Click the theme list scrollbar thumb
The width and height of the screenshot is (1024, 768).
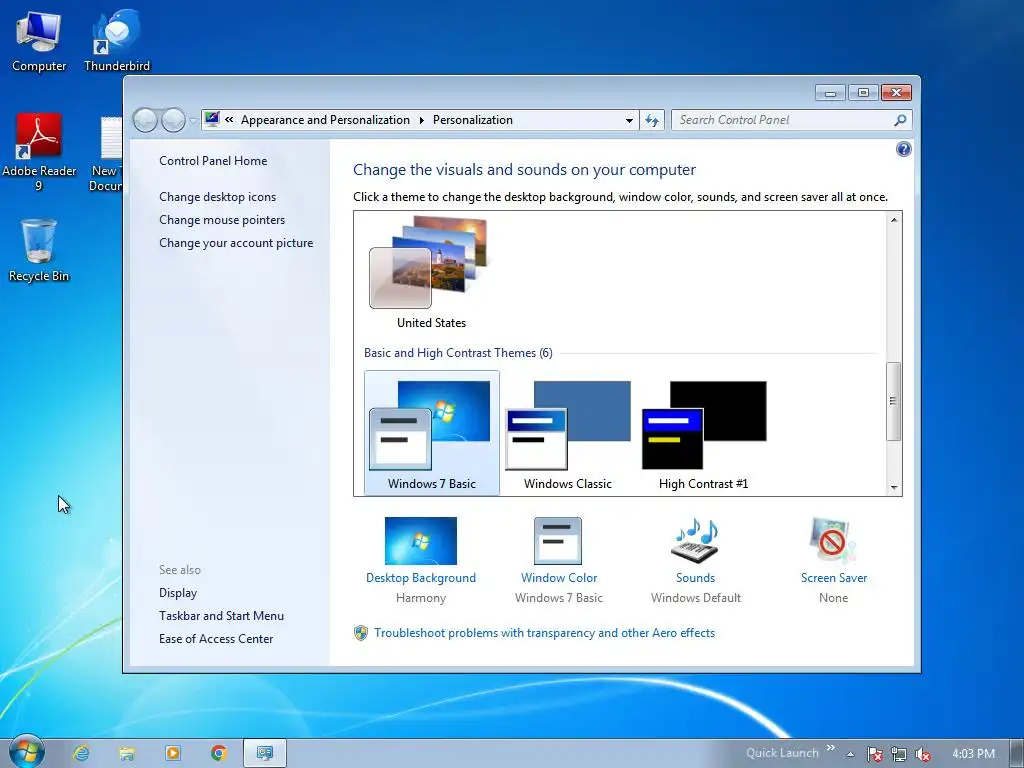[893, 401]
